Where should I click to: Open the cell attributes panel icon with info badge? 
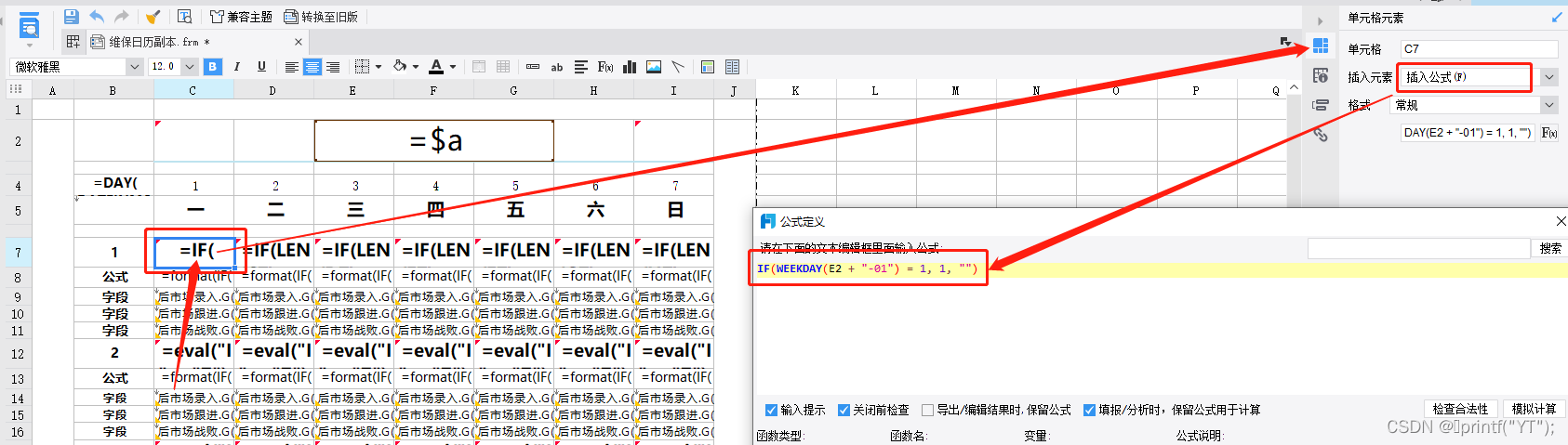[x=1321, y=75]
